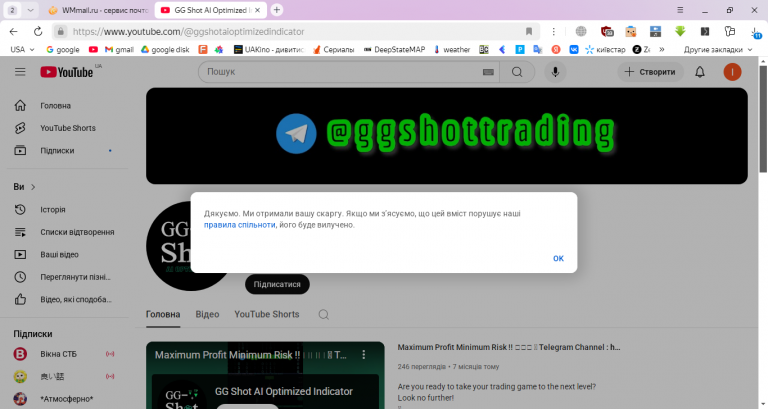Open the google bookmark

coord(62,49)
